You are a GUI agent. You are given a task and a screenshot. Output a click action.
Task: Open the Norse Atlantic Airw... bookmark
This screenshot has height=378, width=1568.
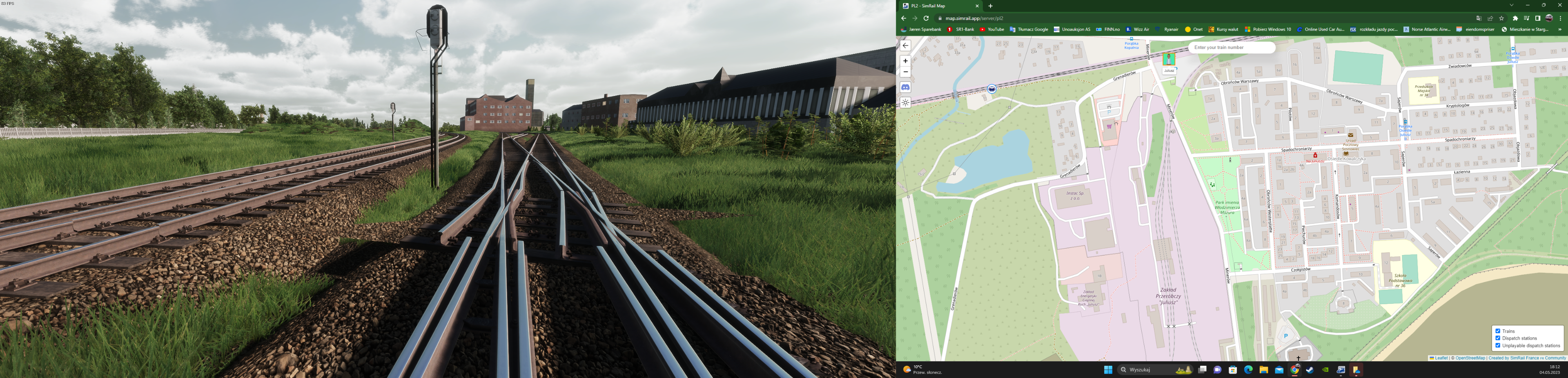[x=1427, y=29]
